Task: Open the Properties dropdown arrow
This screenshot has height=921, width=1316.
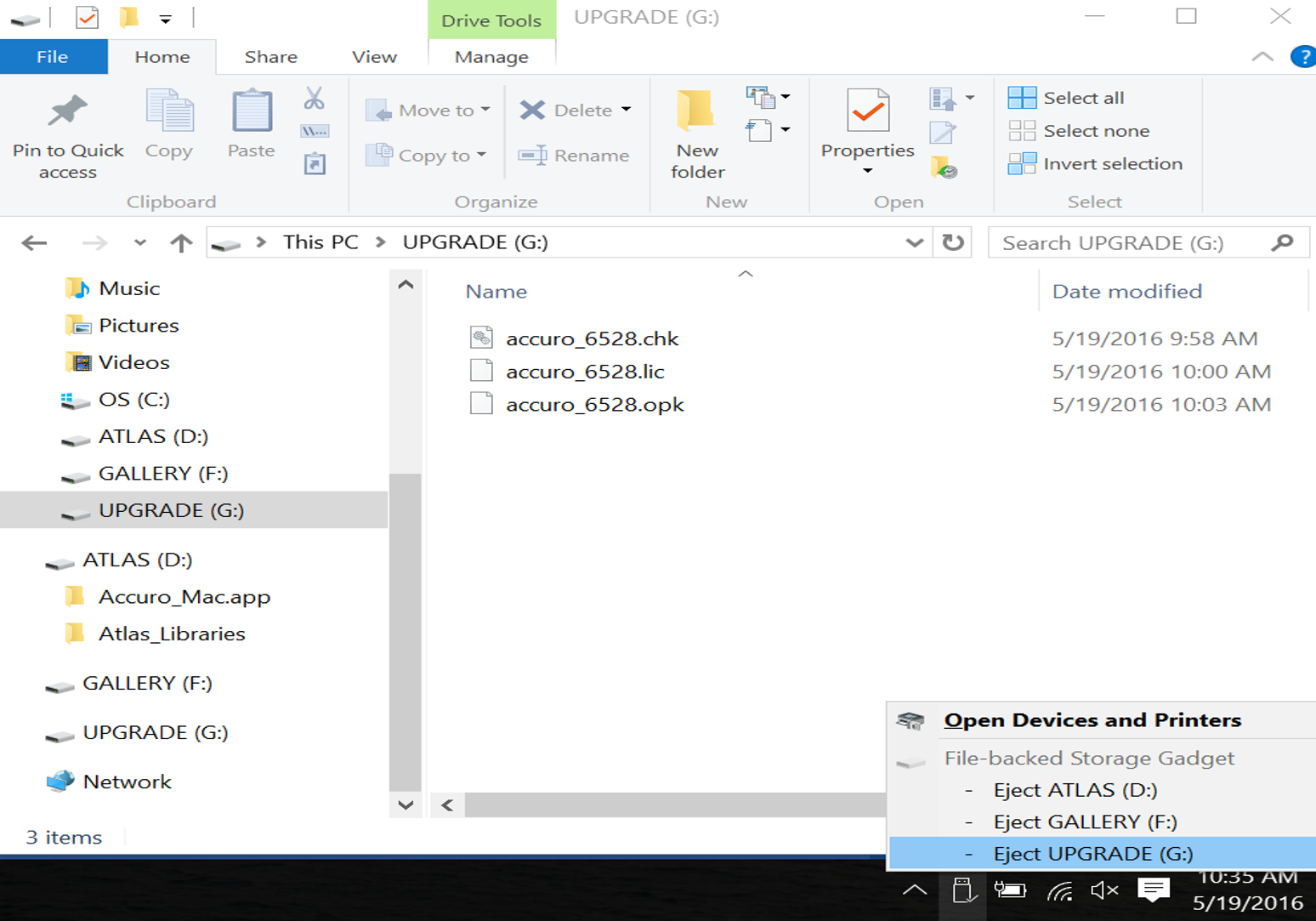Action: click(x=868, y=171)
